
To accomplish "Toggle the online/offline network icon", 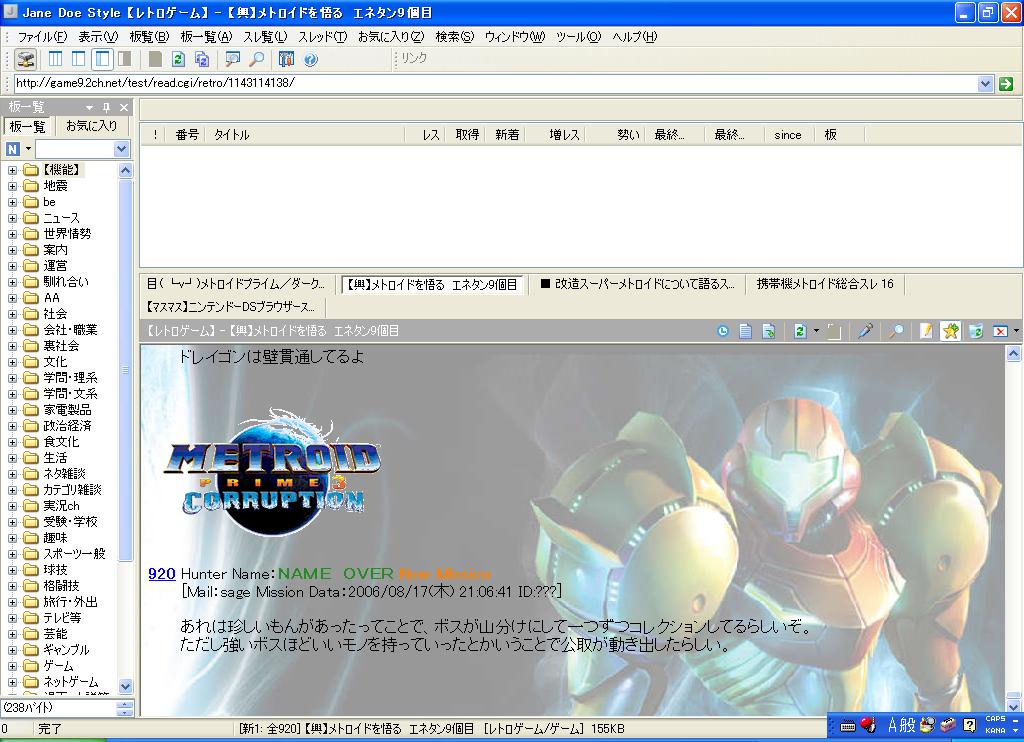I will 25,59.
